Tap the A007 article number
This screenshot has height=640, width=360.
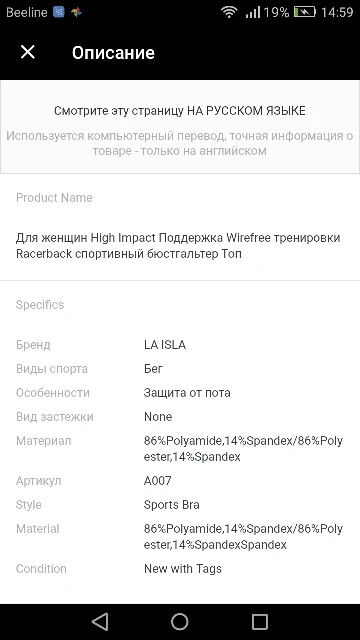click(158, 481)
